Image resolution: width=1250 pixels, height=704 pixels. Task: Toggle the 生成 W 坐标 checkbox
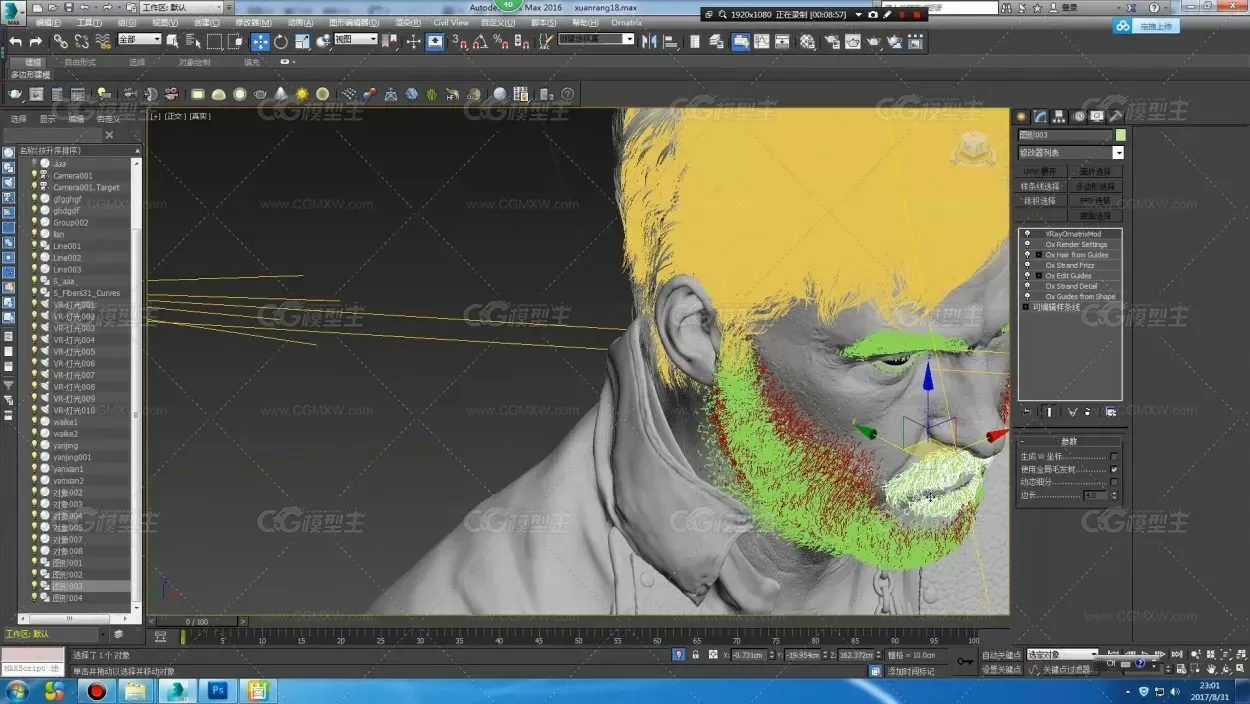point(1114,457)
